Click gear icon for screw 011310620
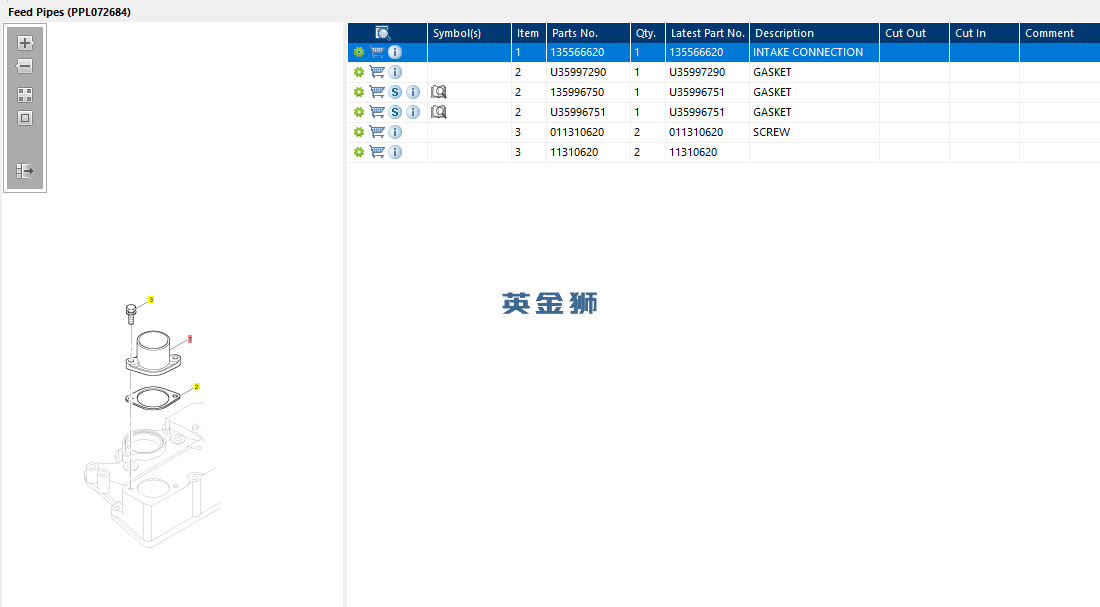The image size is (1100, 607). pyautogui.click(x=358, y=132)
